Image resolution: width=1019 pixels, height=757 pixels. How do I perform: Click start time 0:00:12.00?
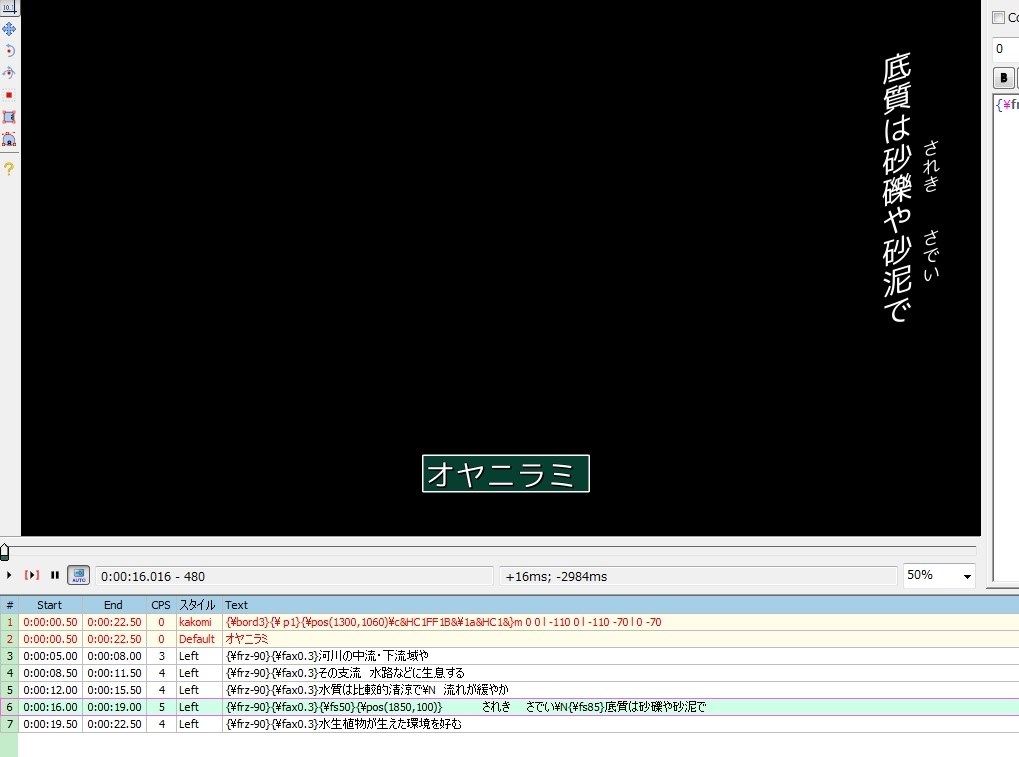pyautogui.click(x=50, y=689)
